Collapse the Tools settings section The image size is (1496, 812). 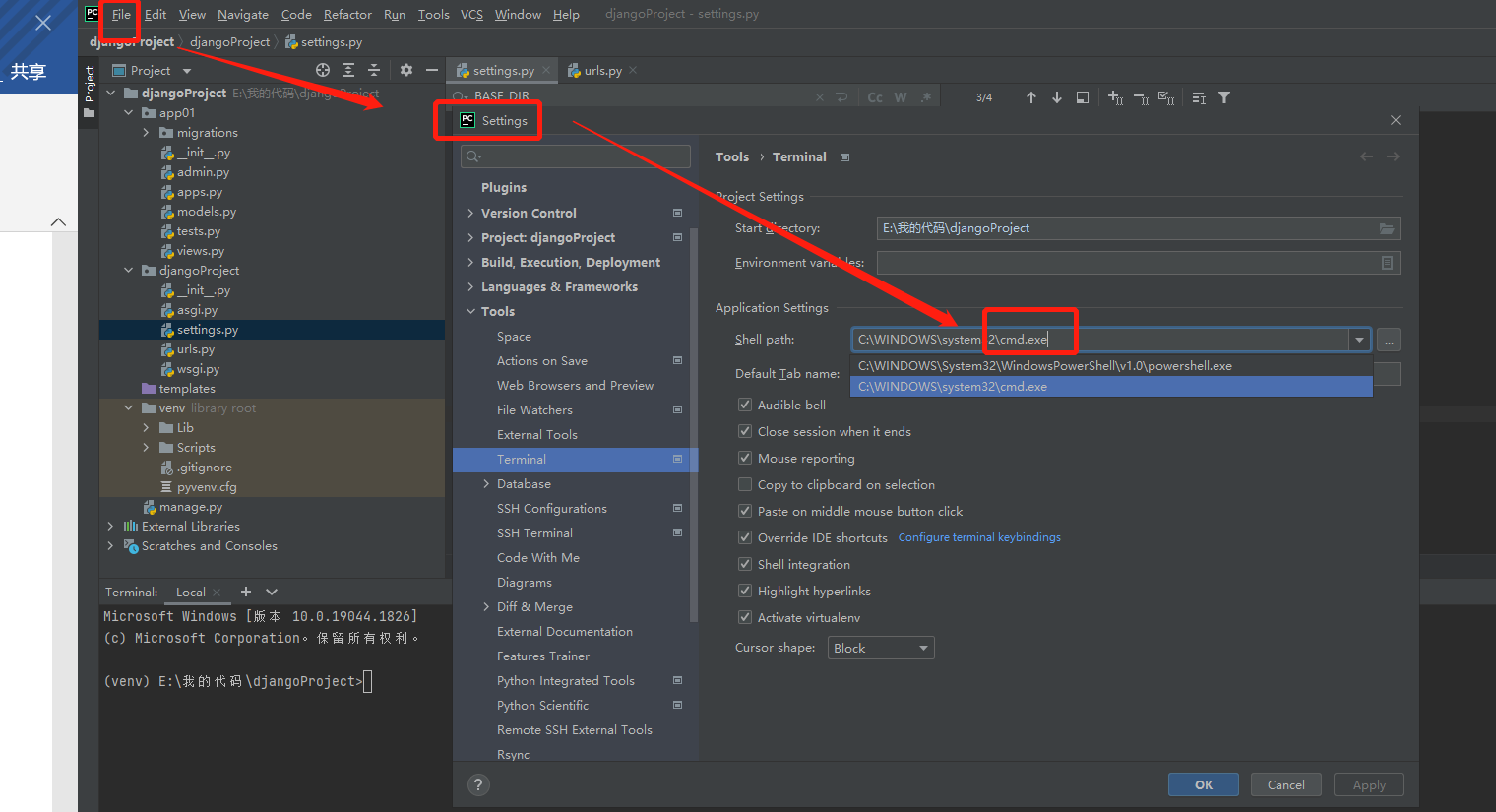(470, 311)
